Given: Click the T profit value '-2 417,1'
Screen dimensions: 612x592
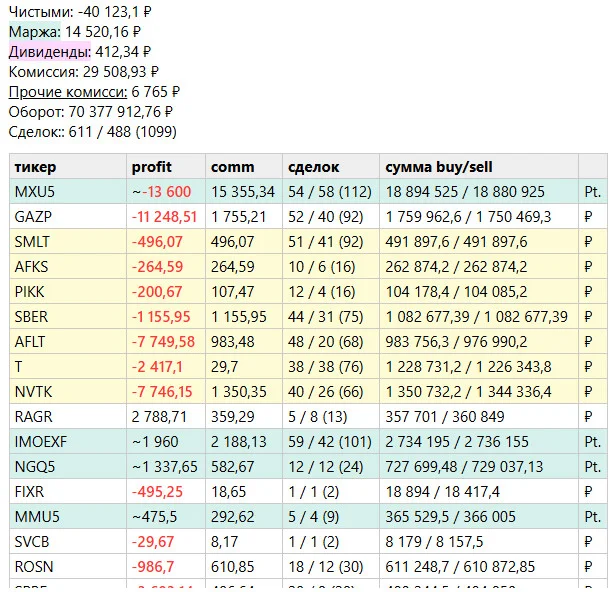Looking at the screenshot, I should (157, 366).
